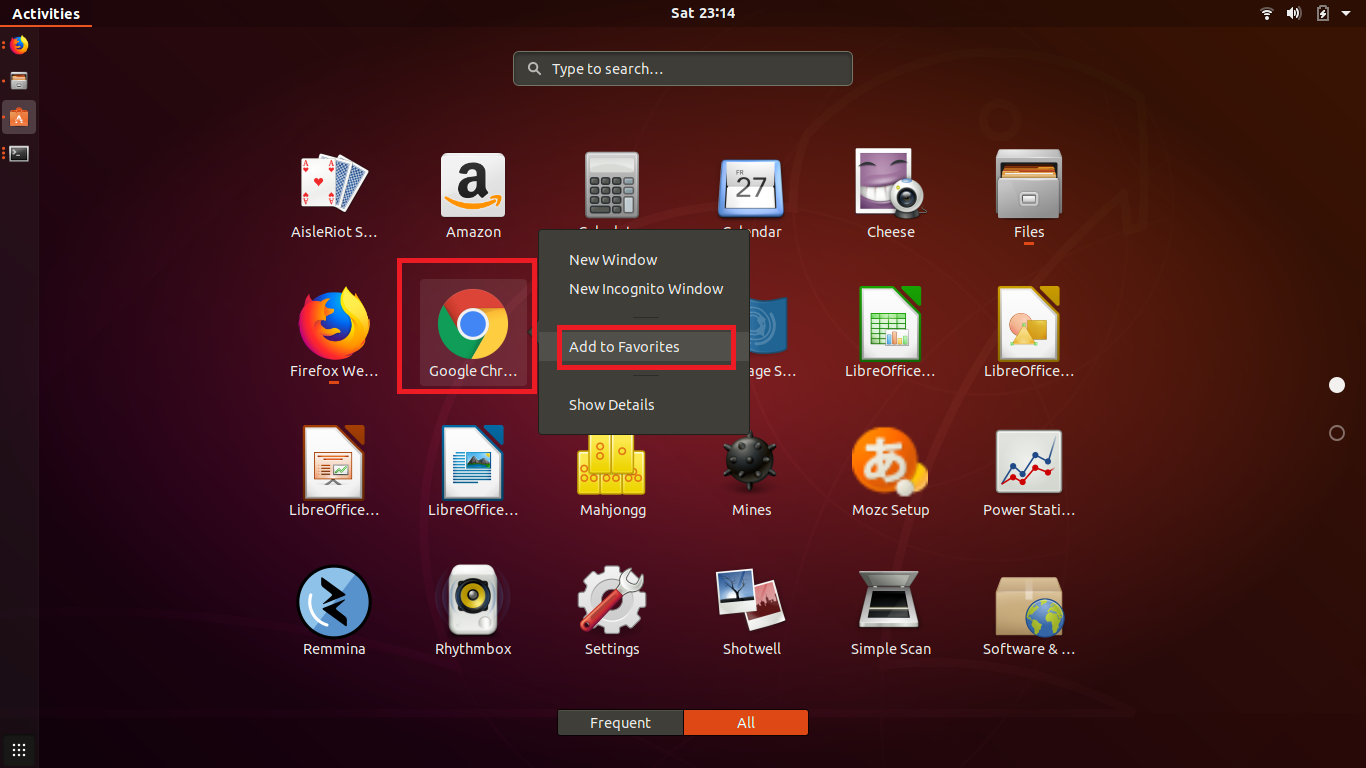
Task: Click the Type to search field
Action: [x=683, y=69]
